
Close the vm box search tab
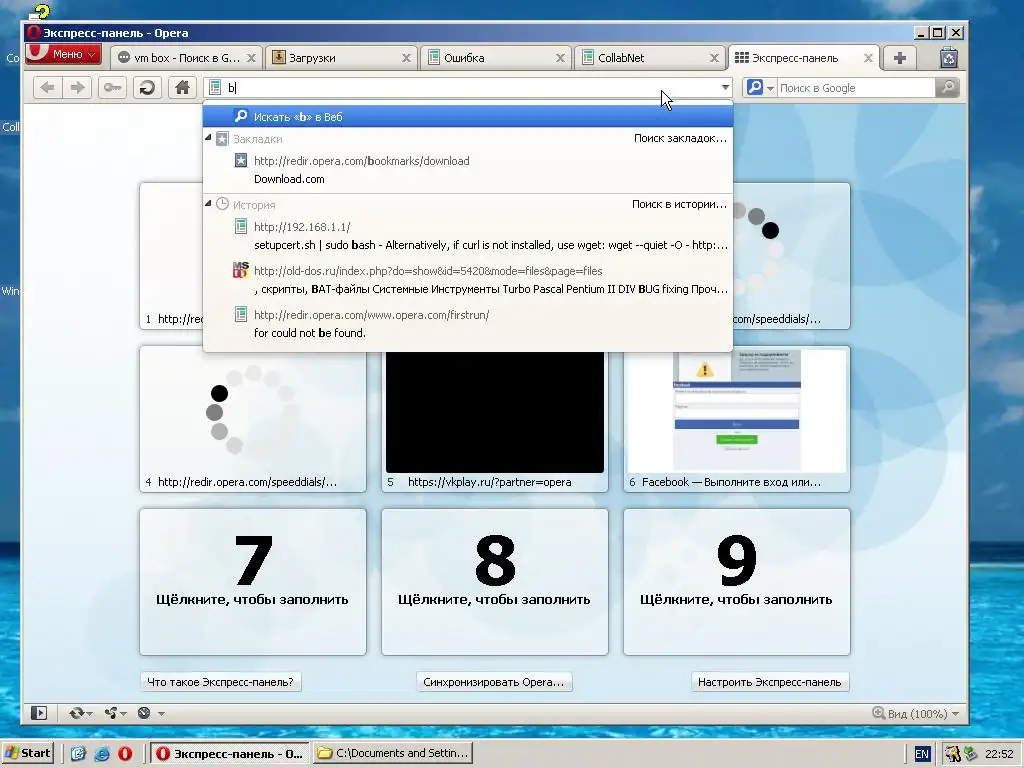[x=251, y=58]
